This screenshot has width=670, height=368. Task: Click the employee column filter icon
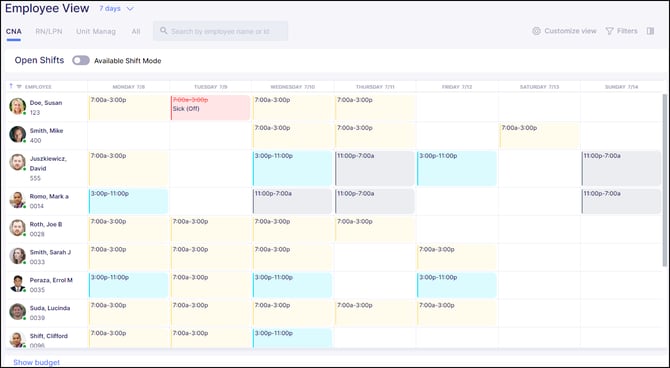click(19, 87)
